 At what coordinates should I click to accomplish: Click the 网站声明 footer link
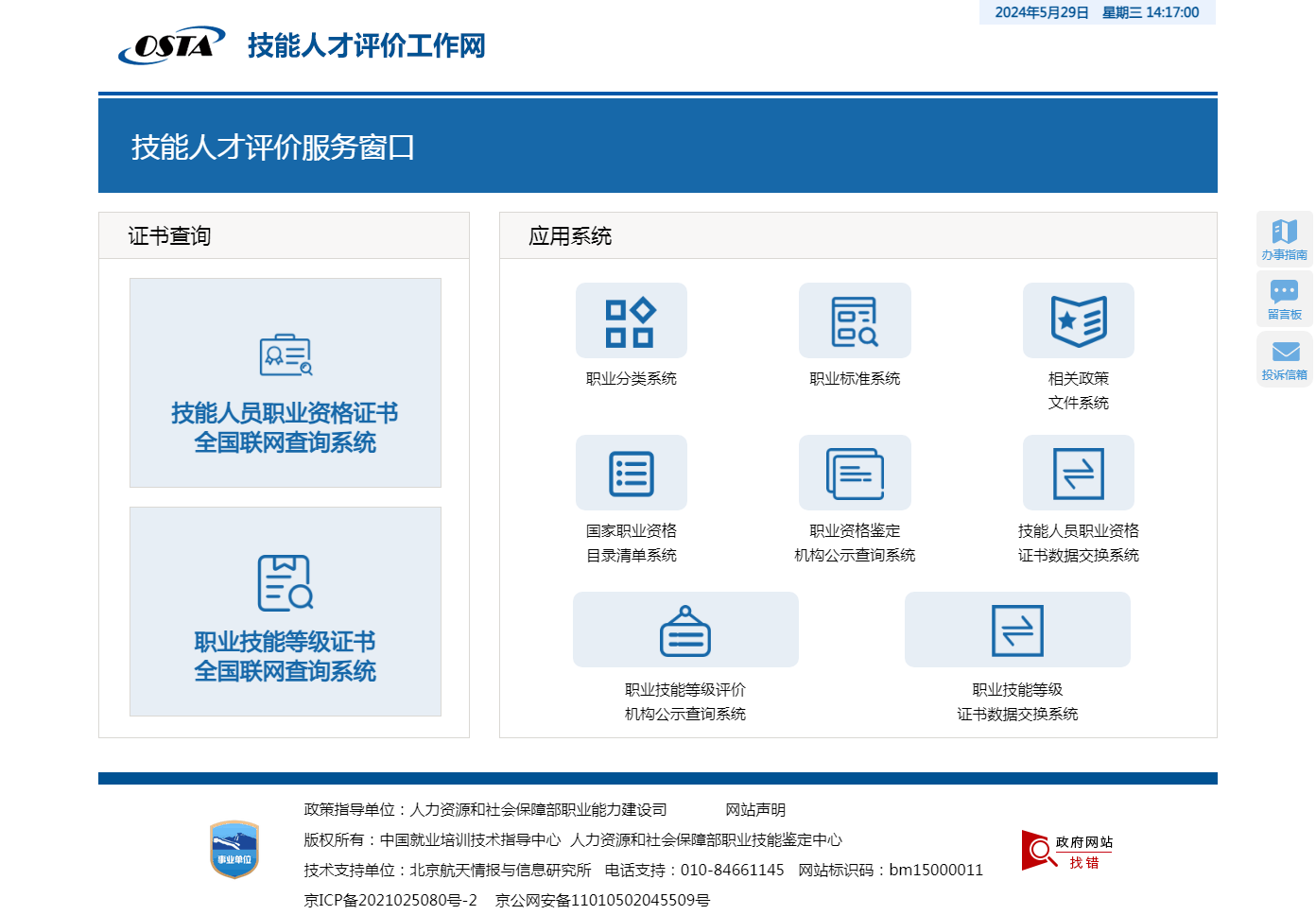[755, 810]
